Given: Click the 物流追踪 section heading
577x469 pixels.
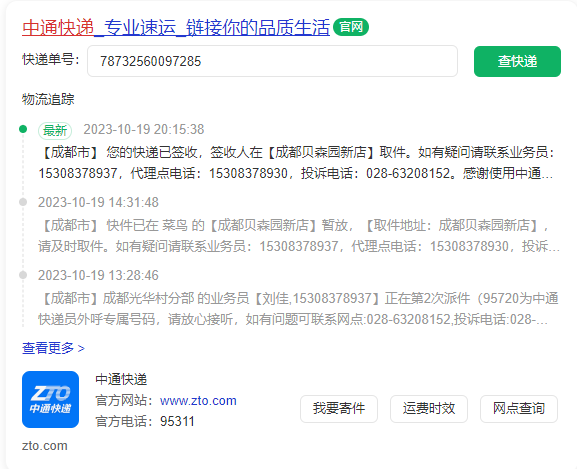Looking at the screenshot, I should 48,99.
